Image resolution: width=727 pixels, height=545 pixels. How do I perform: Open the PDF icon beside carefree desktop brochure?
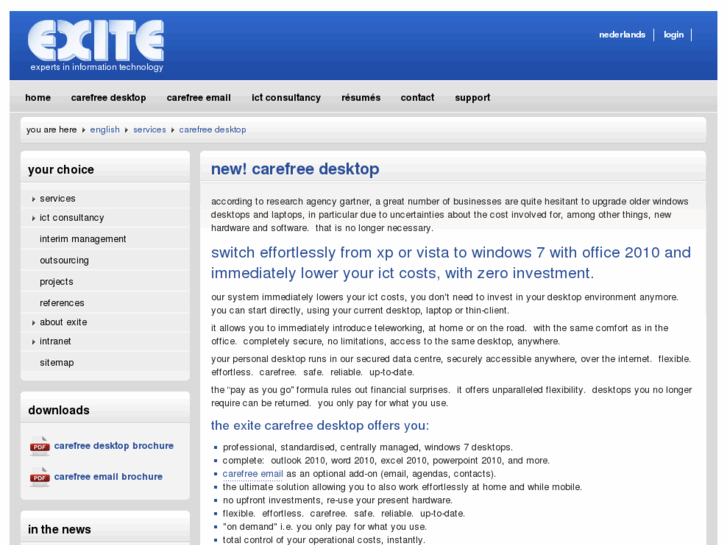coord(40,446)
